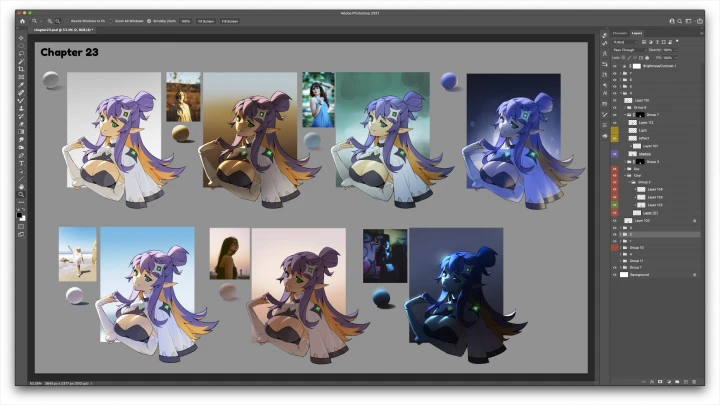Select the Crop tool

click(x=21, y=69)
